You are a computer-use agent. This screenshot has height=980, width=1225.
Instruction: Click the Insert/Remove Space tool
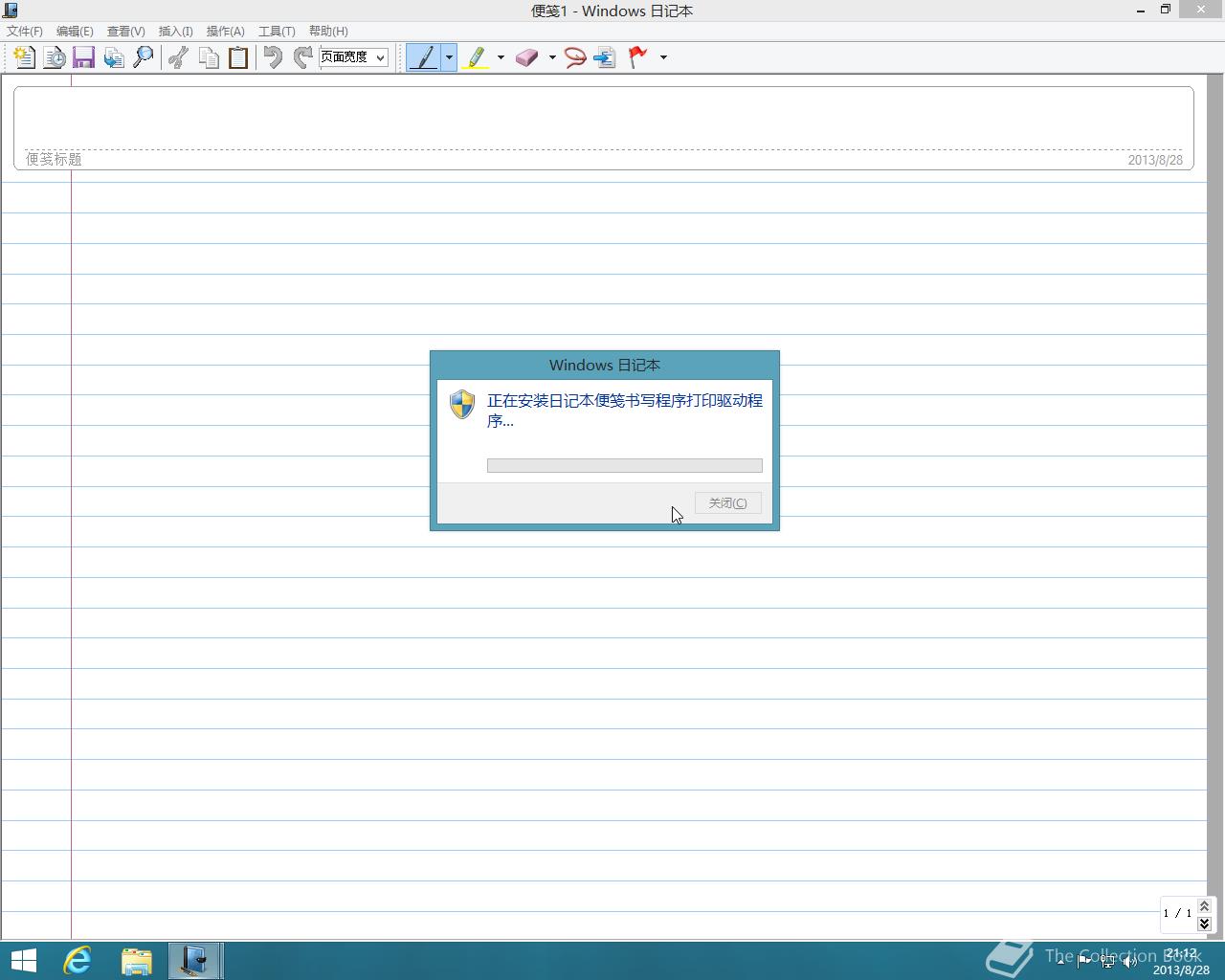pos(605,57)
